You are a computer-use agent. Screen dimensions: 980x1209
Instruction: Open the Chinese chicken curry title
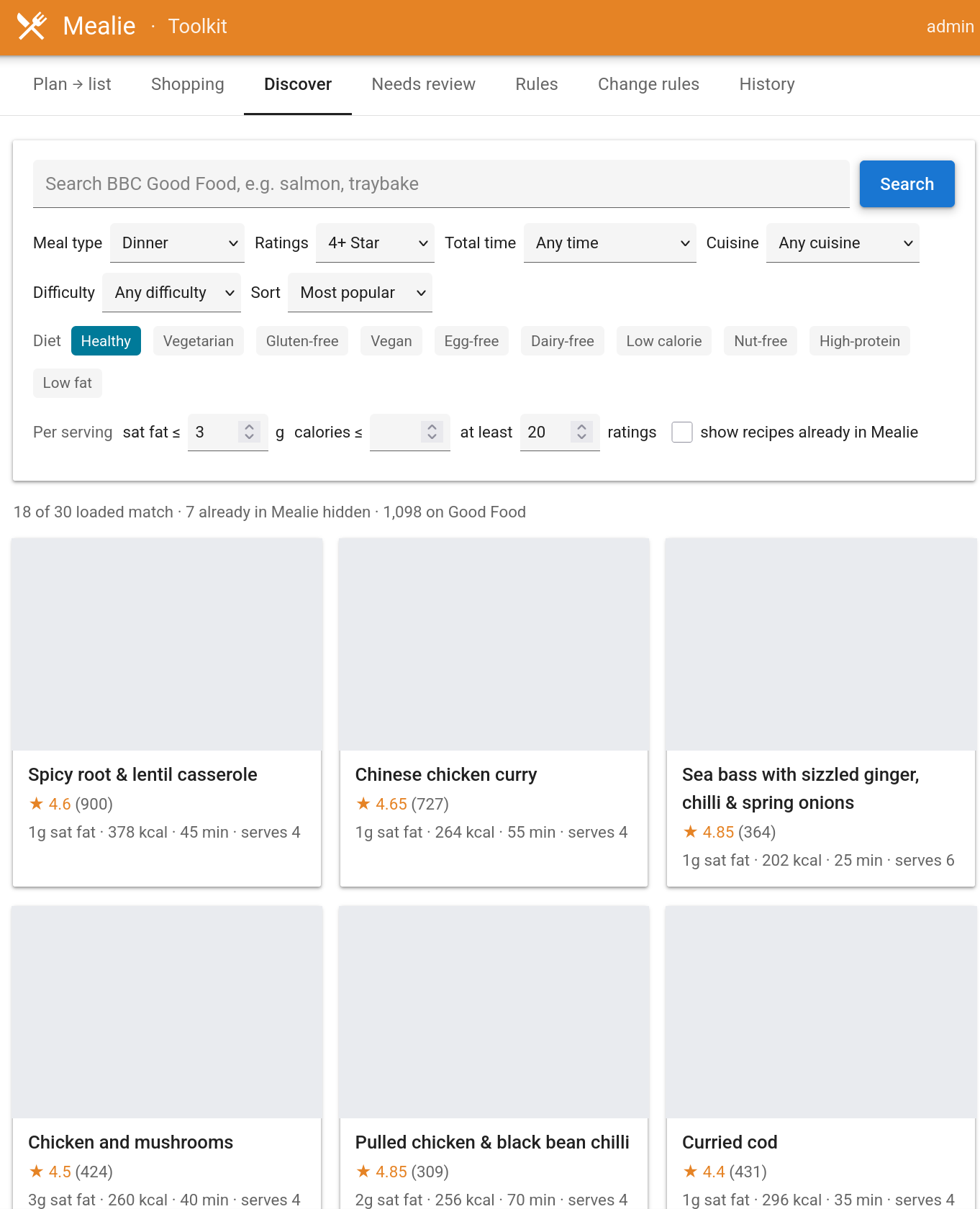446,775
